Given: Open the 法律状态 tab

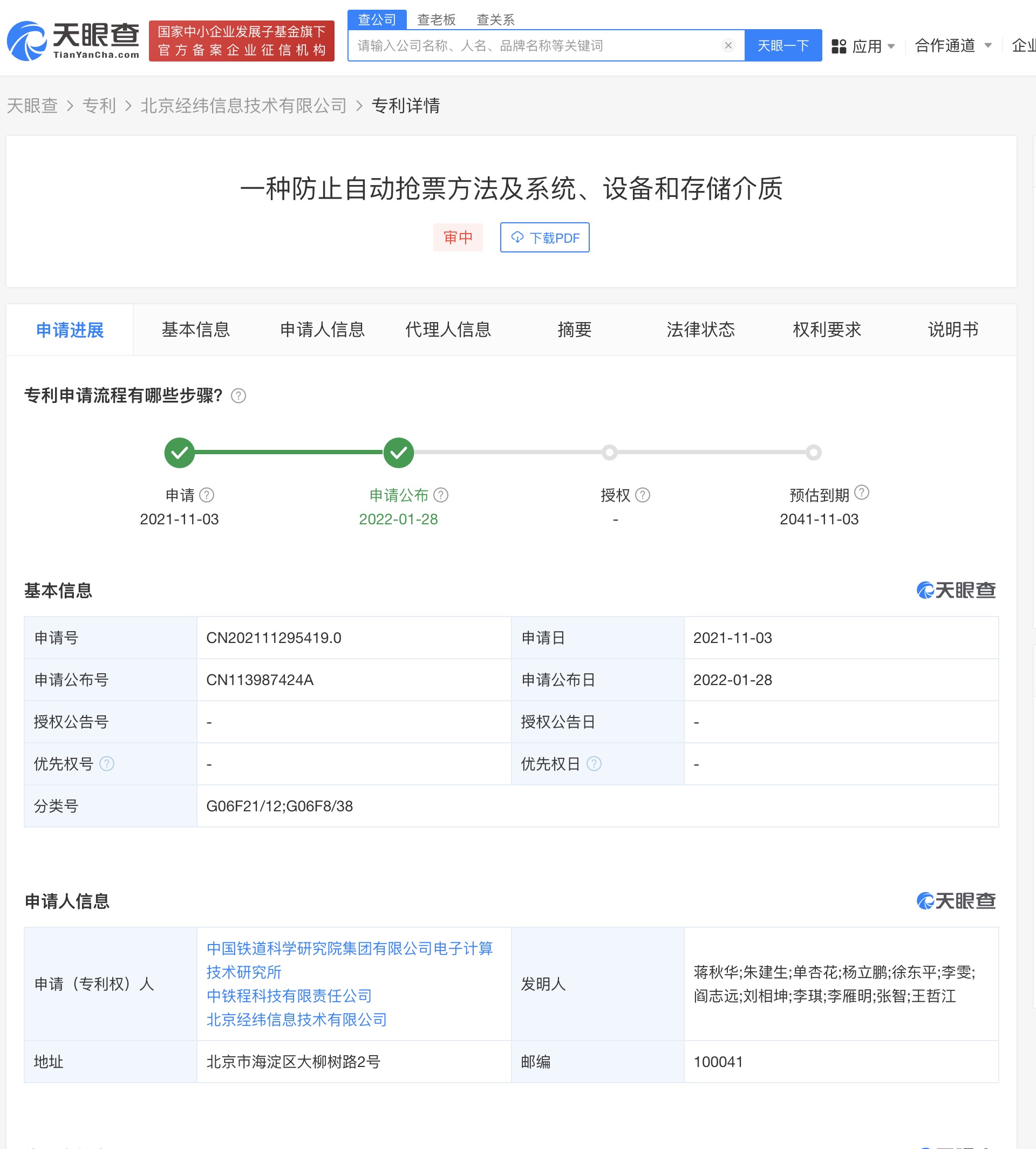Looking at the screenshot, I should (x=700, y=330).
